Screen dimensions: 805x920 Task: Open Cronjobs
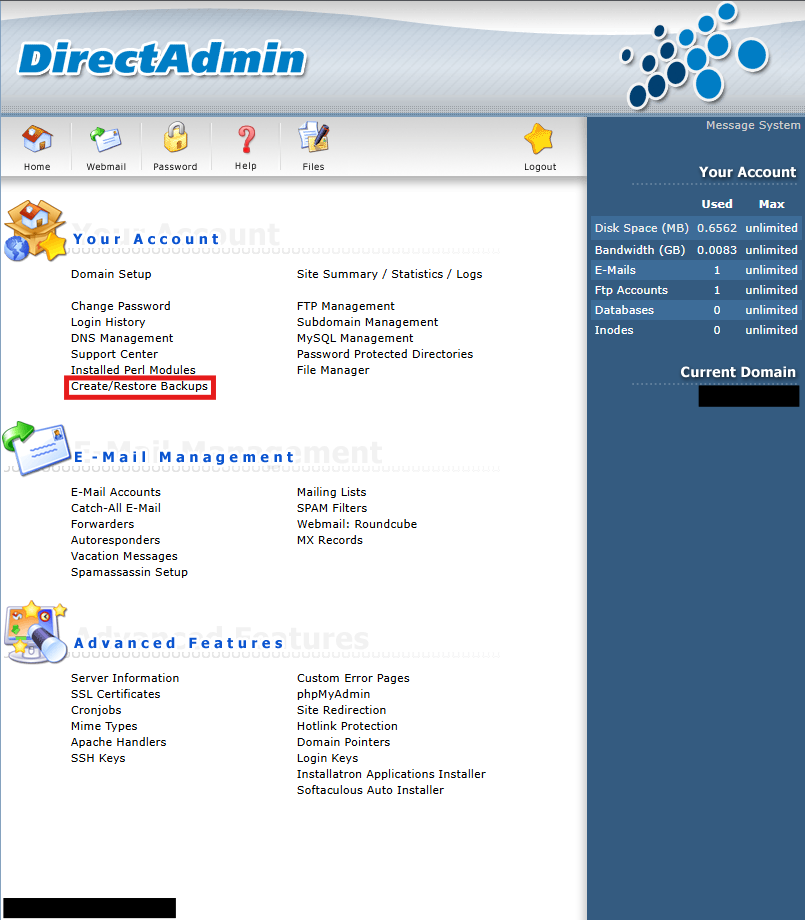tap(96, 710)
